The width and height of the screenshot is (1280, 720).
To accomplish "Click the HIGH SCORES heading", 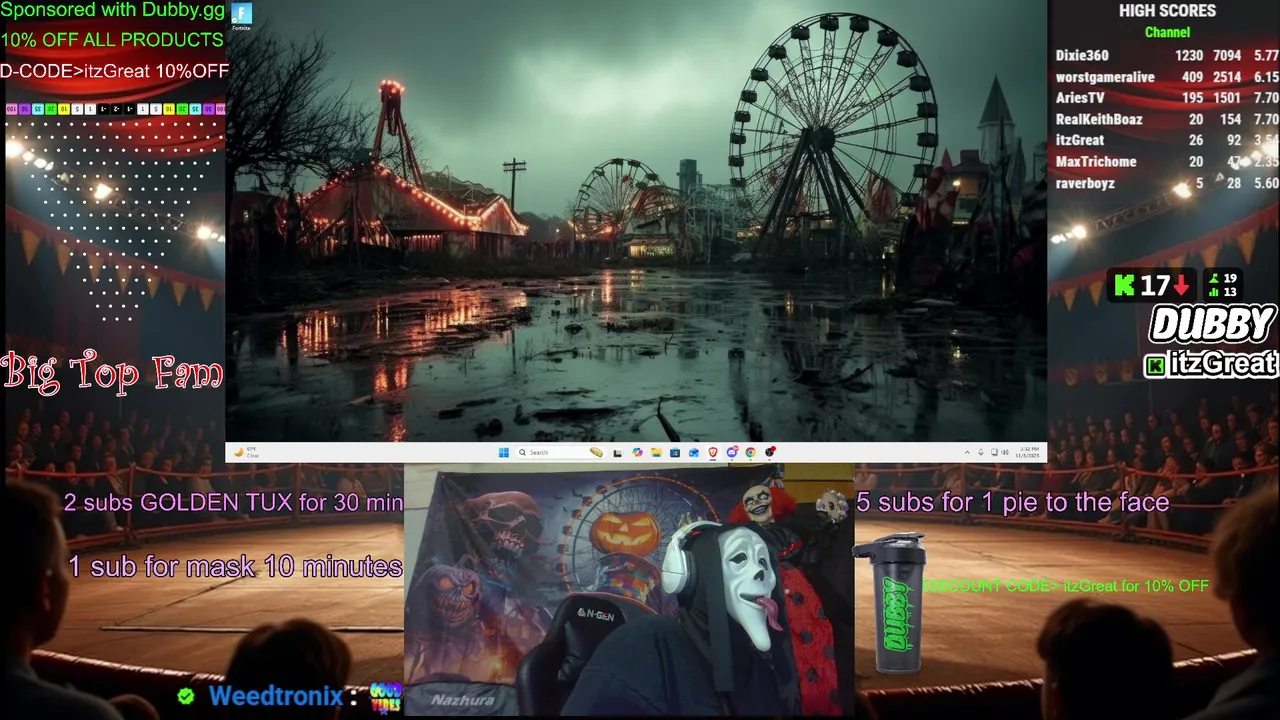I will point(1167,11).
